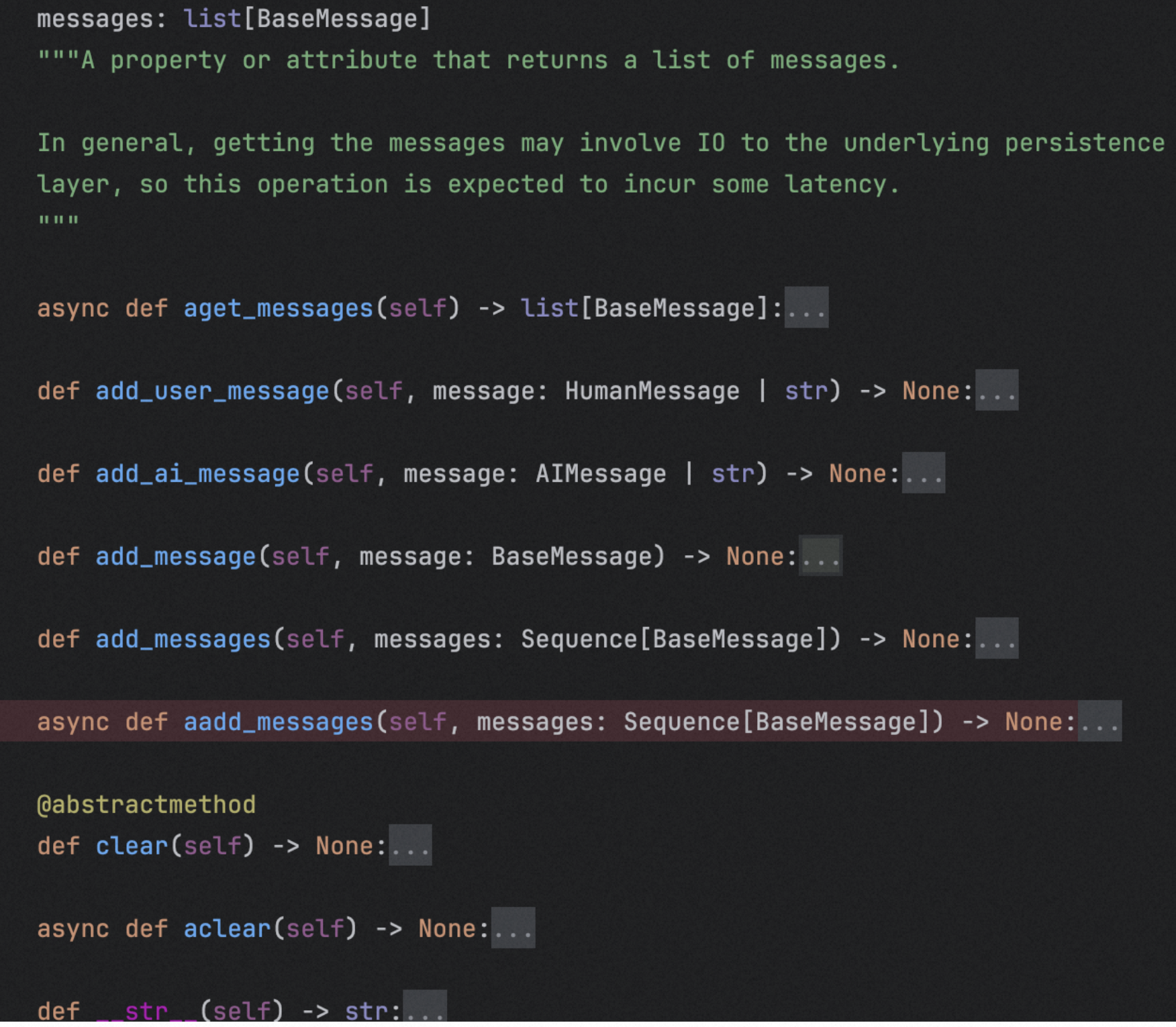Screen dimensions: 1176x1027
Task: Click the add_messages function name
Action: tap(183, 639)
